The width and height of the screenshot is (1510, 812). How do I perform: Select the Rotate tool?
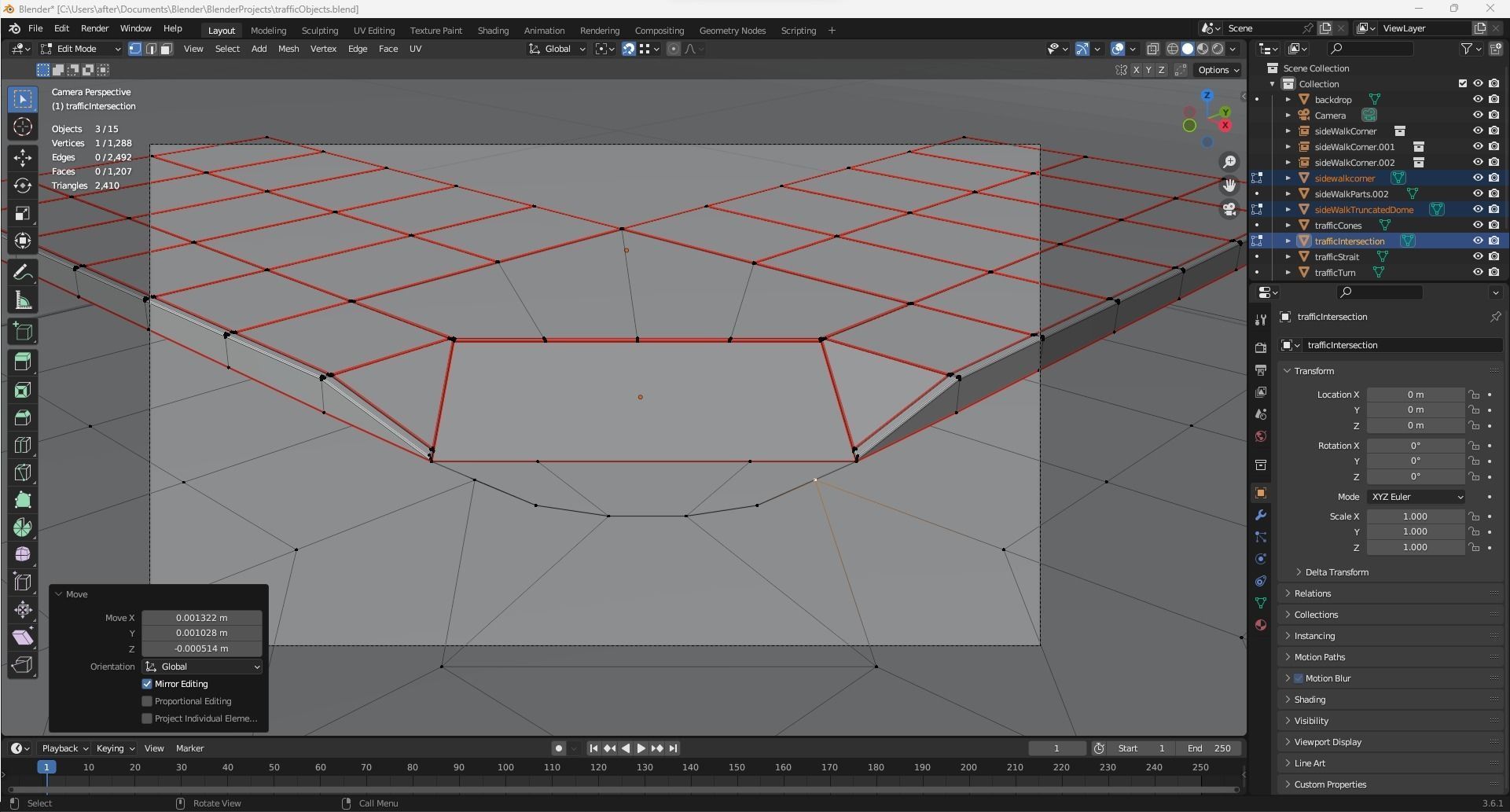[x=23, y=186]
